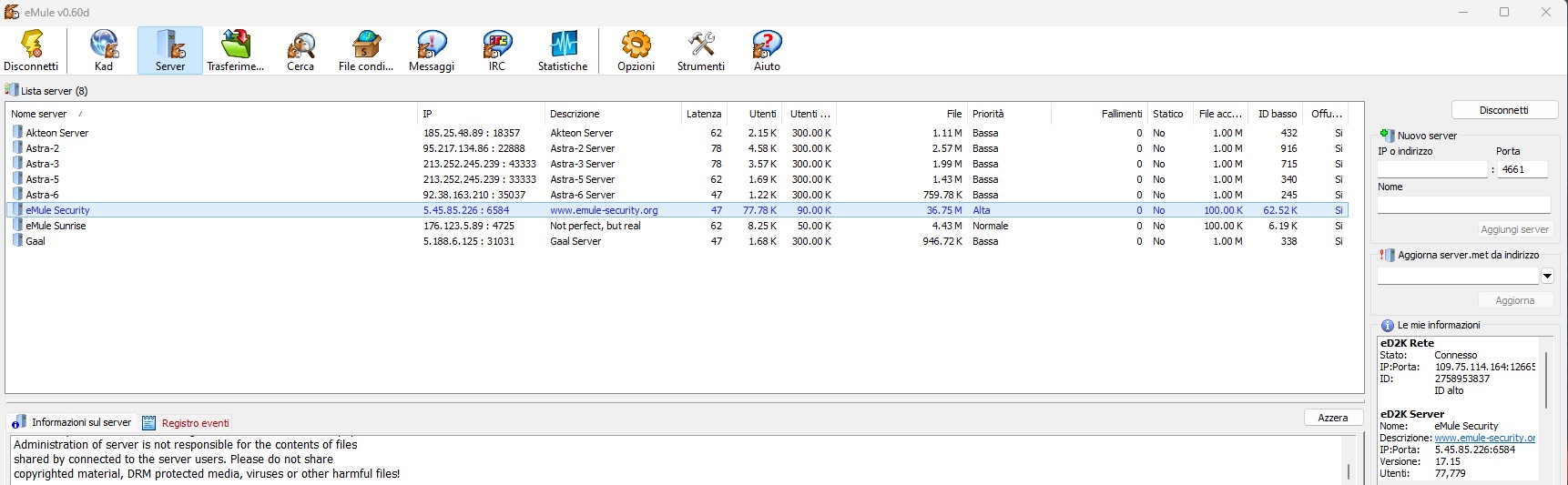Image resolution: width=1568 pixels, height=485 pixels.
Task: Click the Aggiungi server button
Action: click(1514, 229)
